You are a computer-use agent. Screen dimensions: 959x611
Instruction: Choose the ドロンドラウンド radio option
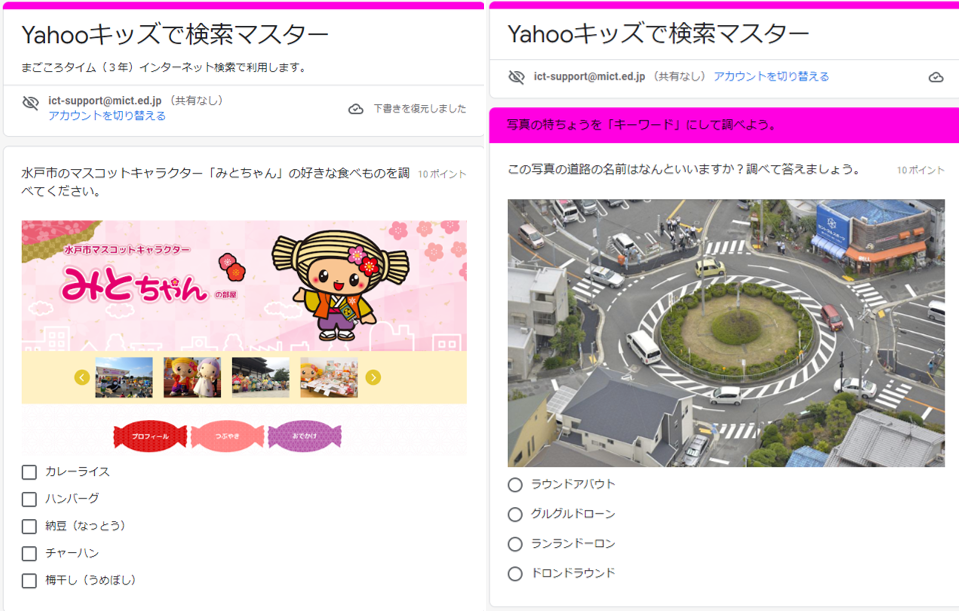coord(515,574)
